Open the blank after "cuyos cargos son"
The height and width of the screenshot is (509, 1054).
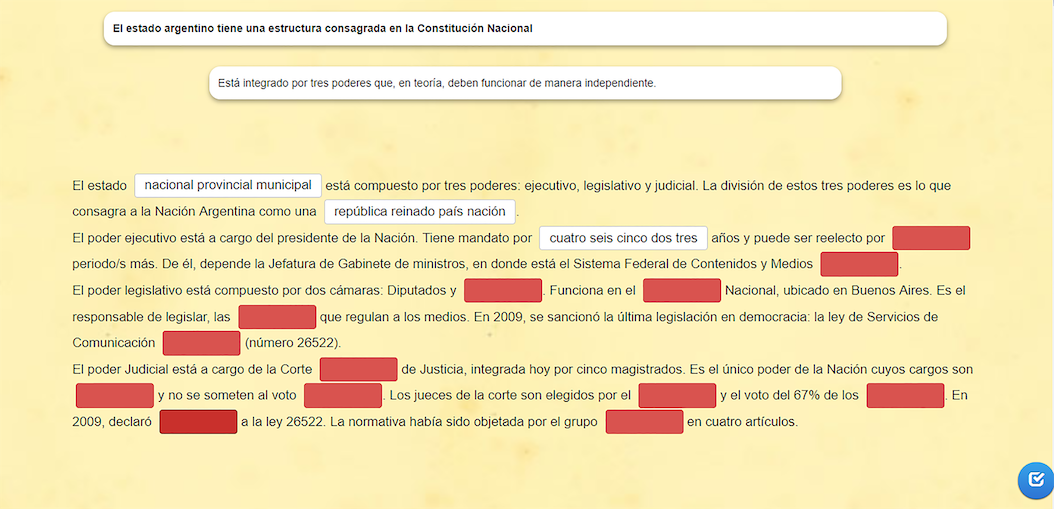pos(114,396)
